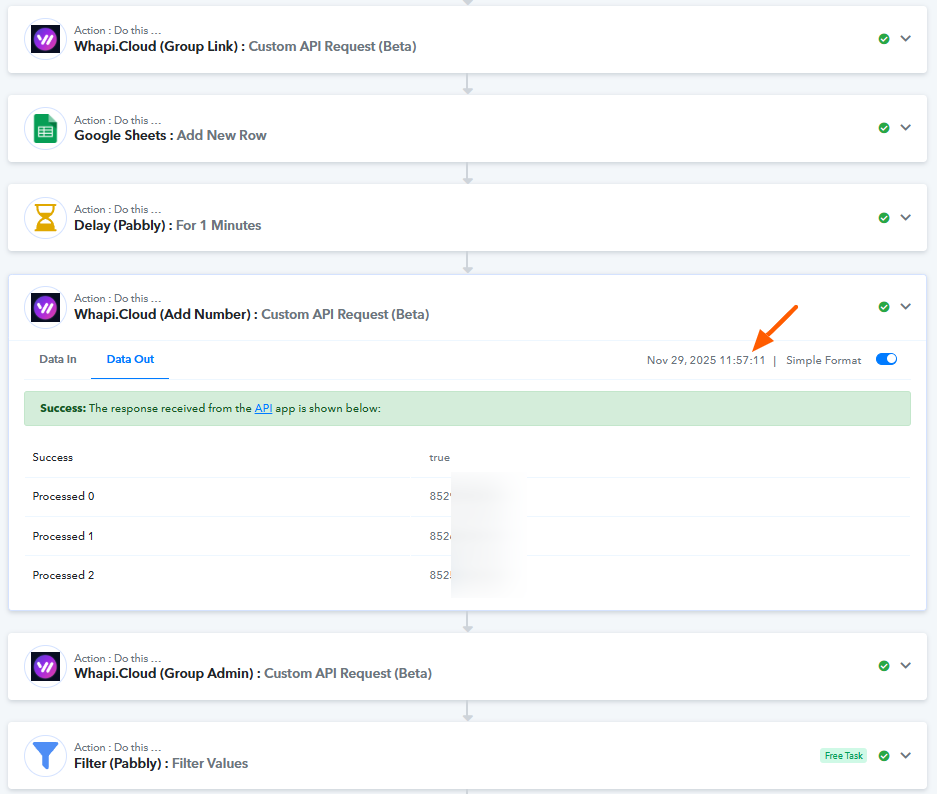Expand the Filter Values step
Viewport: 937px width, 794px height.
(x=906, y=756)
